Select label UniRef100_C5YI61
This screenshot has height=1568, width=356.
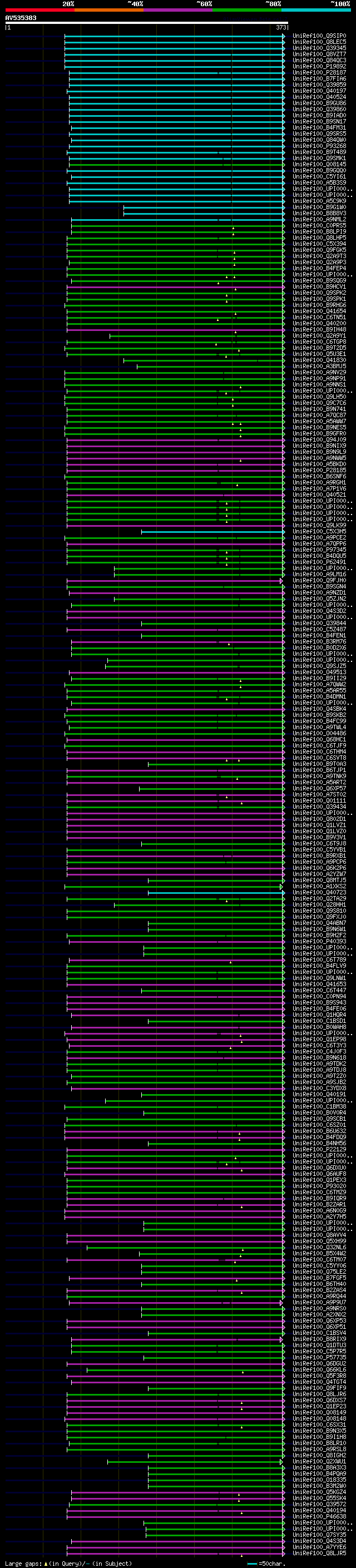(x=319, y=176)
